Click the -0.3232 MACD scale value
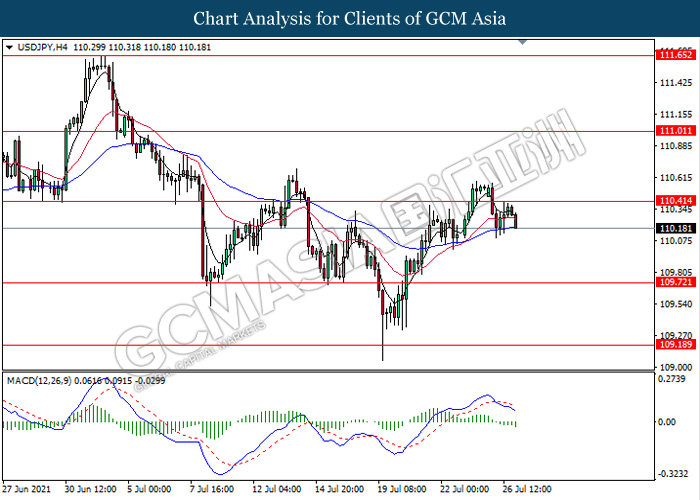 click(x=673, y=474)
